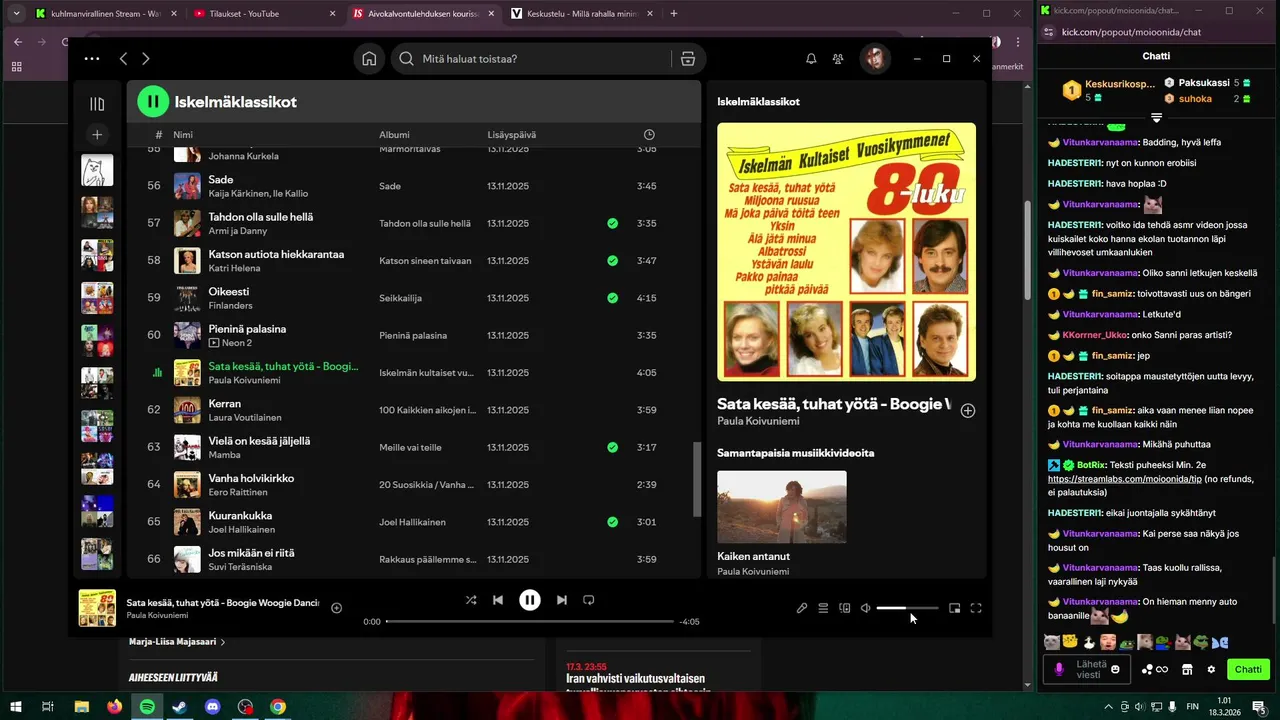
Task: Open the Iskelmän Kultaiset Vuosikymmenet album cover
Action: (846, 252)
